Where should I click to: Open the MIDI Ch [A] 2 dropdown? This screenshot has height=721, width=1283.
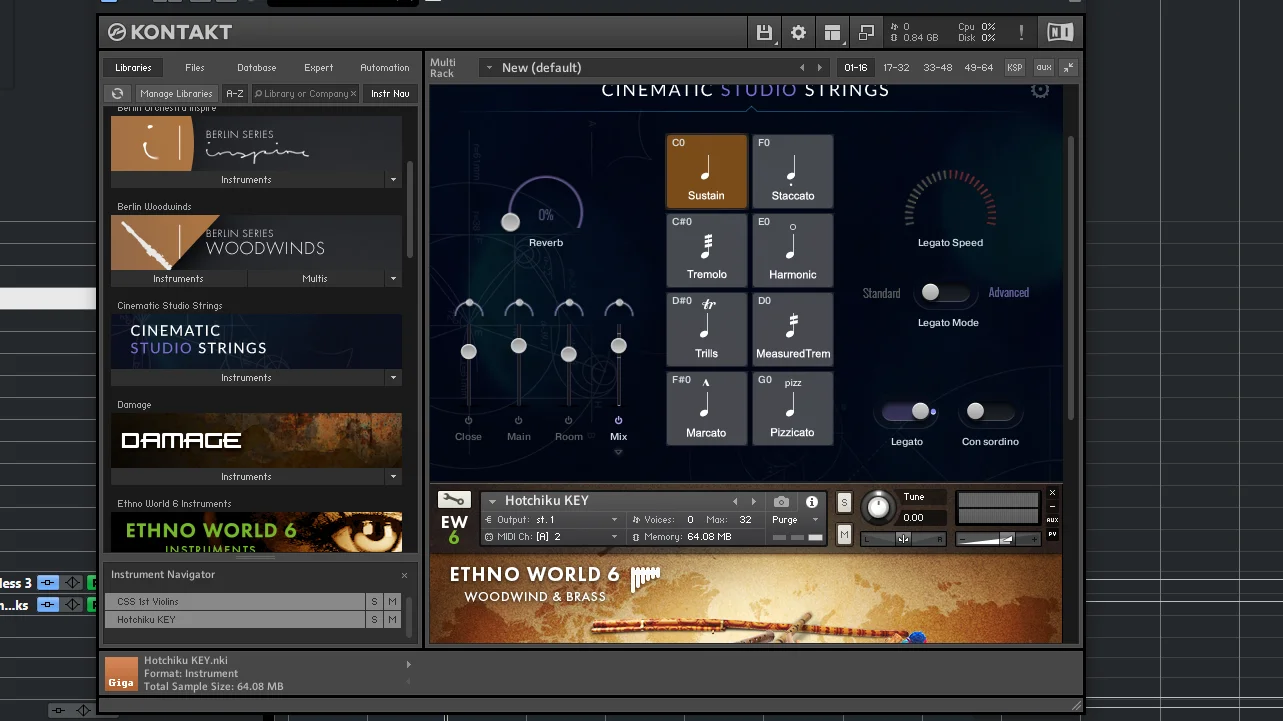pos(552,537)
